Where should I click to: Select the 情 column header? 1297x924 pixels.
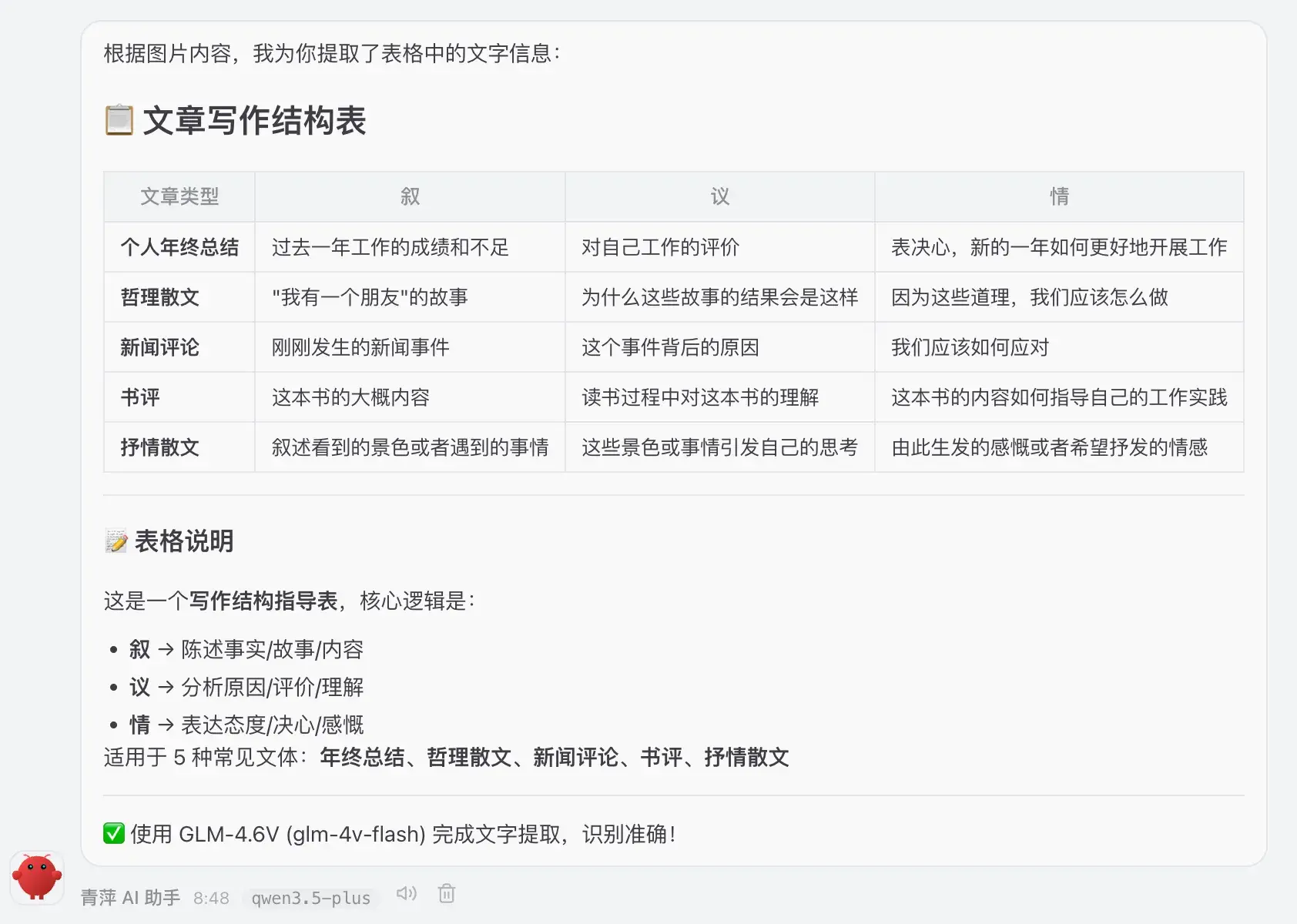click(1059, 196)
